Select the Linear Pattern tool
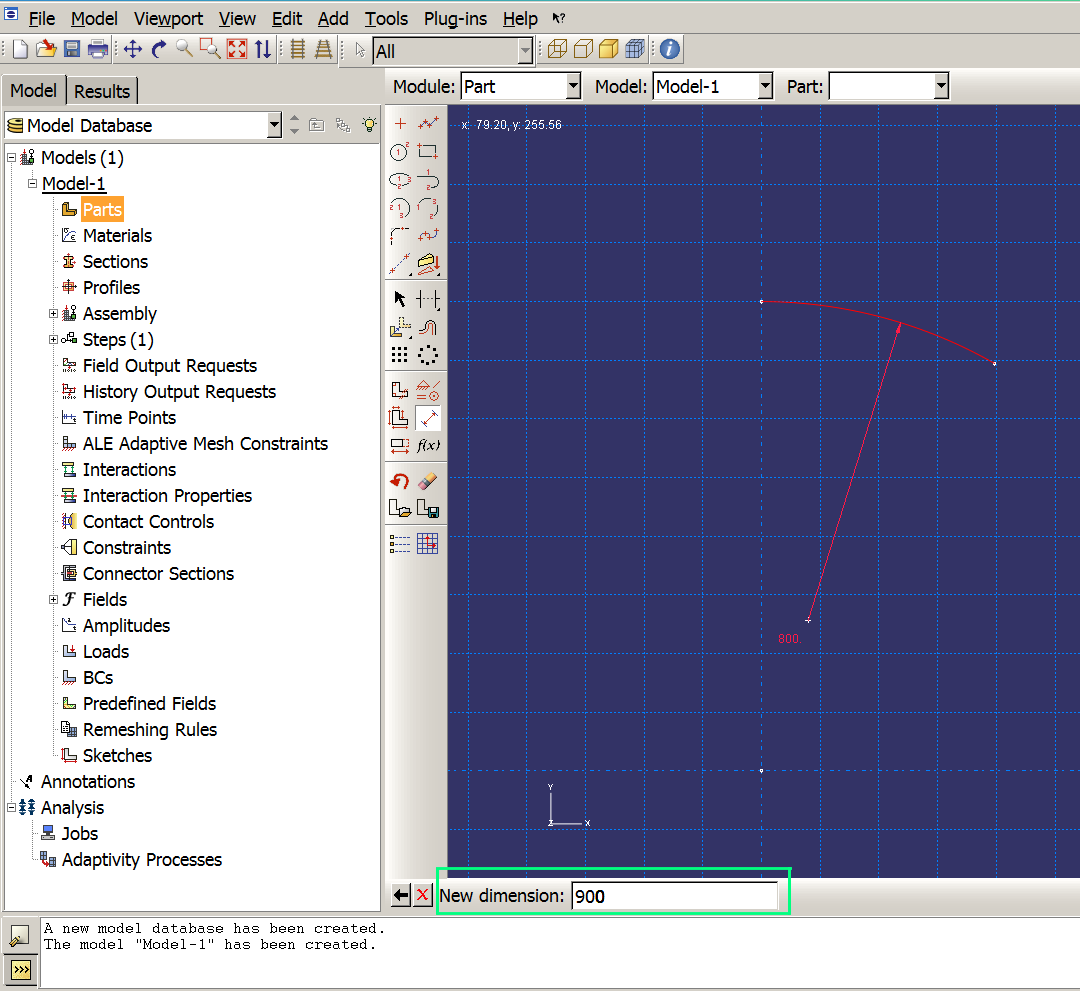Screen dimensions: 1080x991 [x=399, y=355]
